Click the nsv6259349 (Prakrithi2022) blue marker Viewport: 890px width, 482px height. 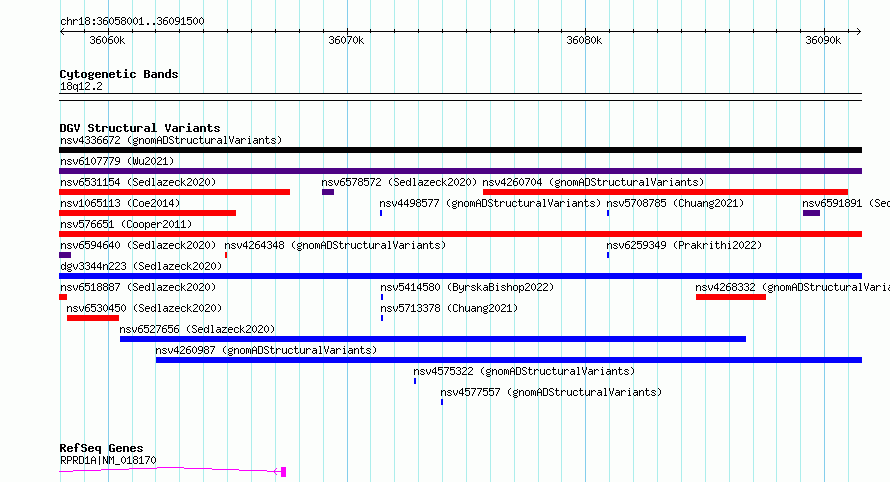pos(608,255)
